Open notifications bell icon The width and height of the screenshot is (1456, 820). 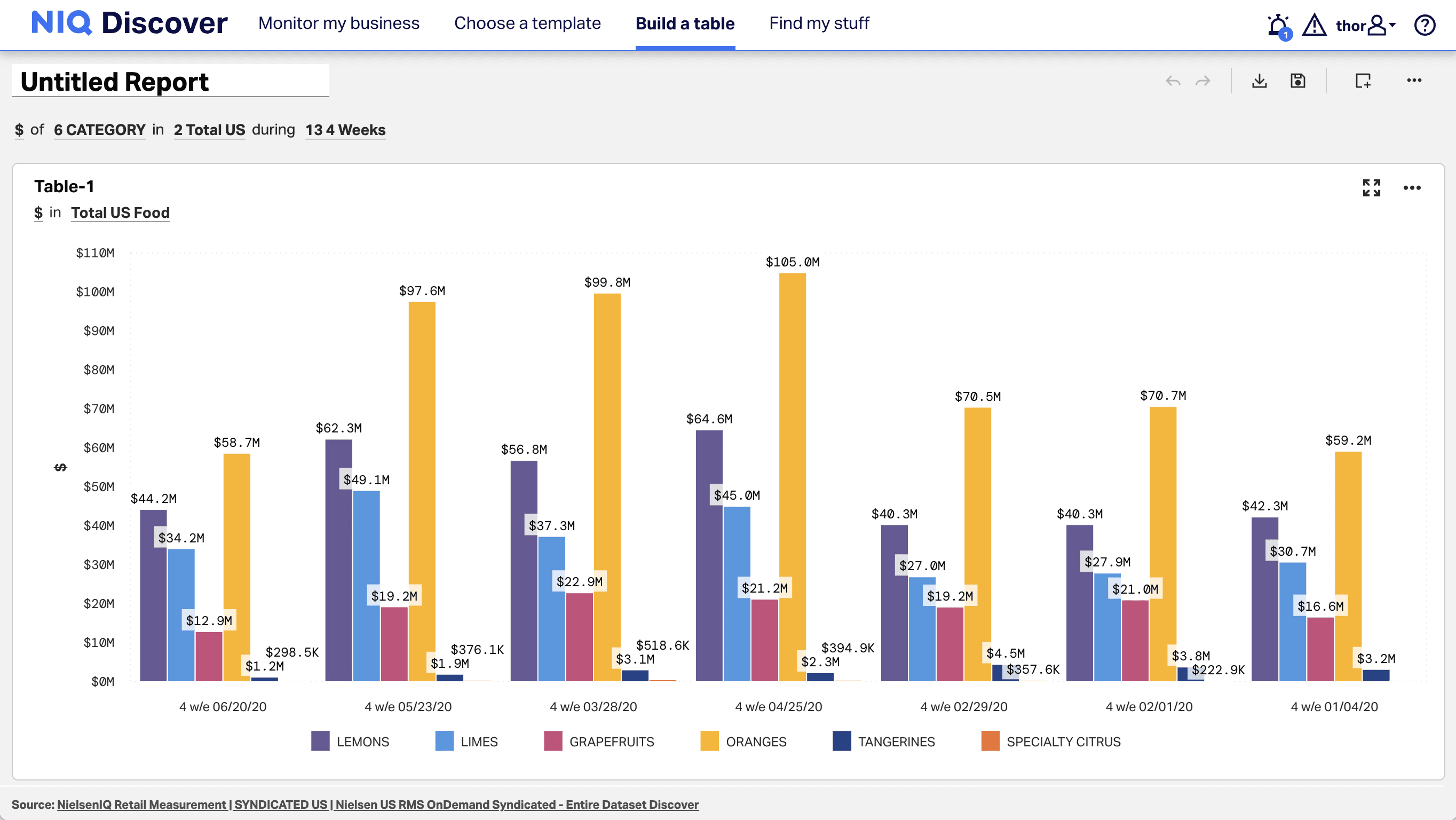pos(1277,26)
